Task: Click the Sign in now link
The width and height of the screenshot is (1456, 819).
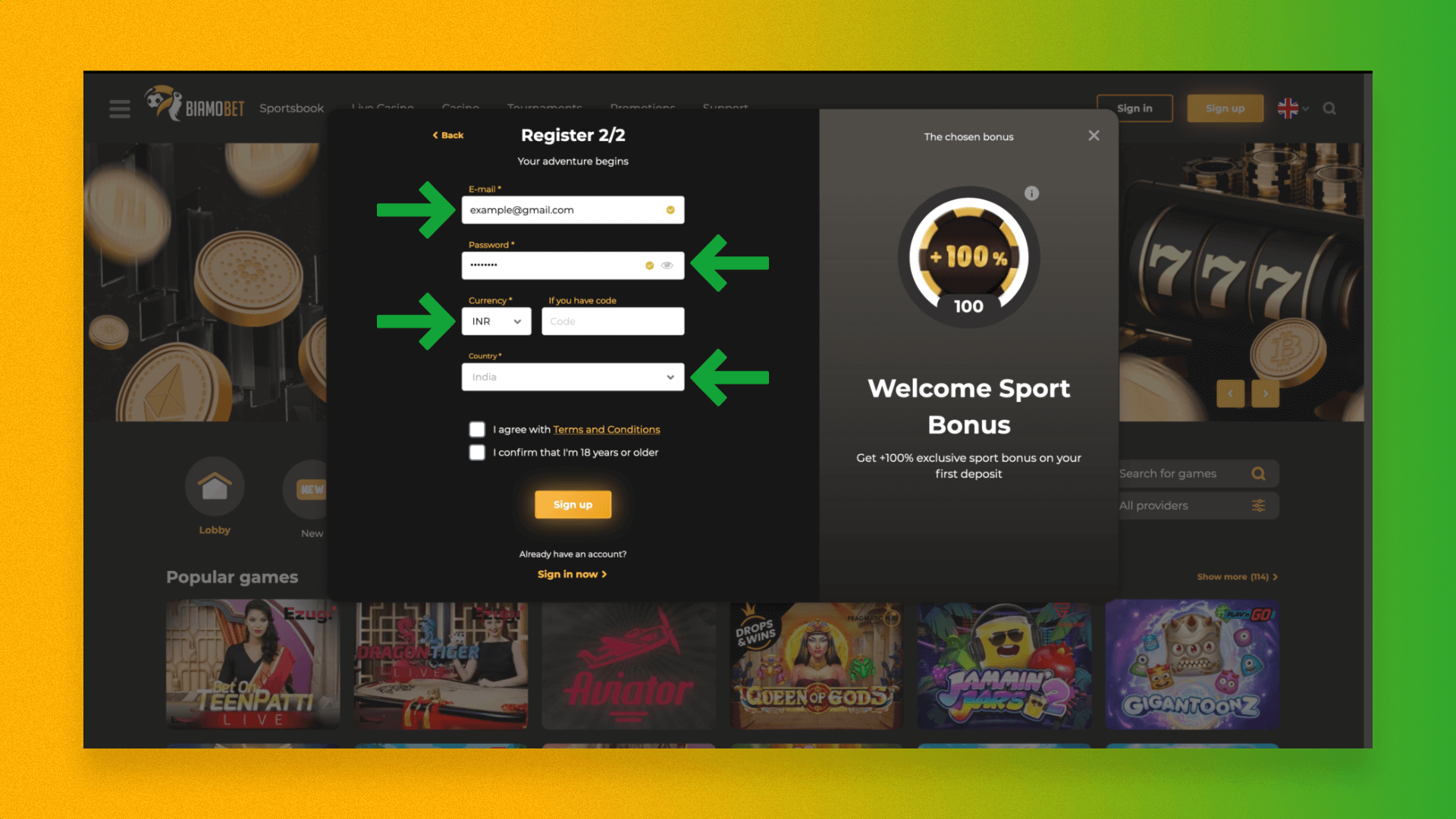Action: point(571,573)
